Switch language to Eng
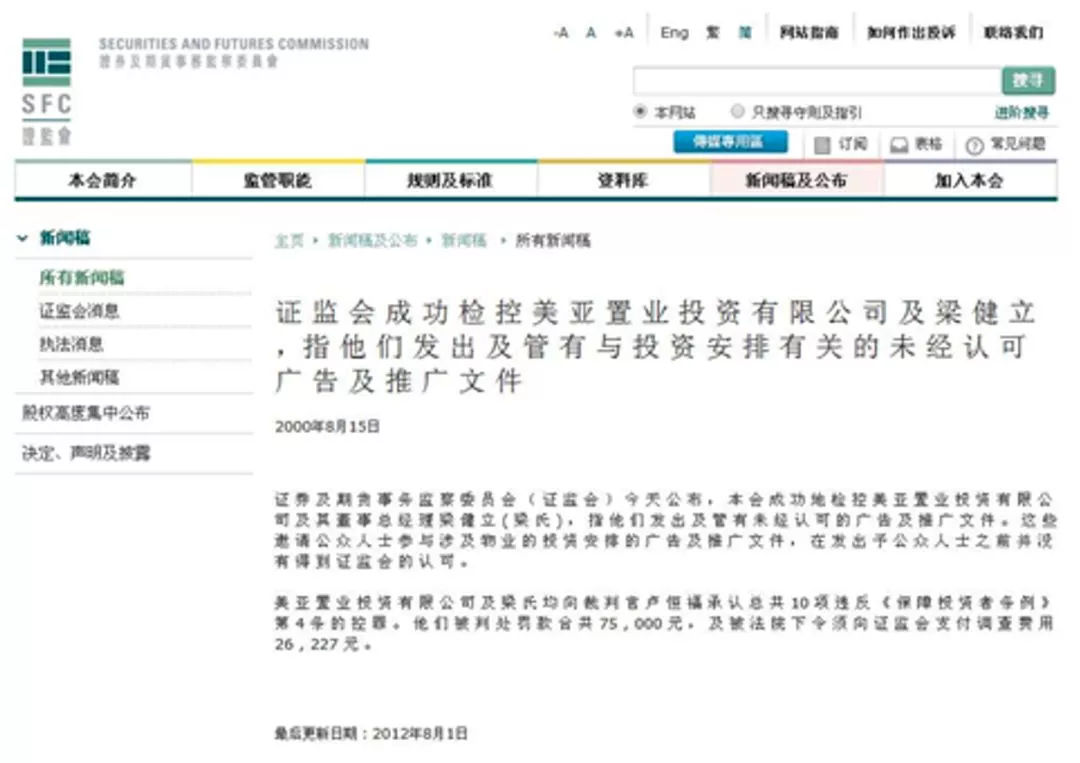The height and width of the screenshot is (763, 1080). (674, 32)
